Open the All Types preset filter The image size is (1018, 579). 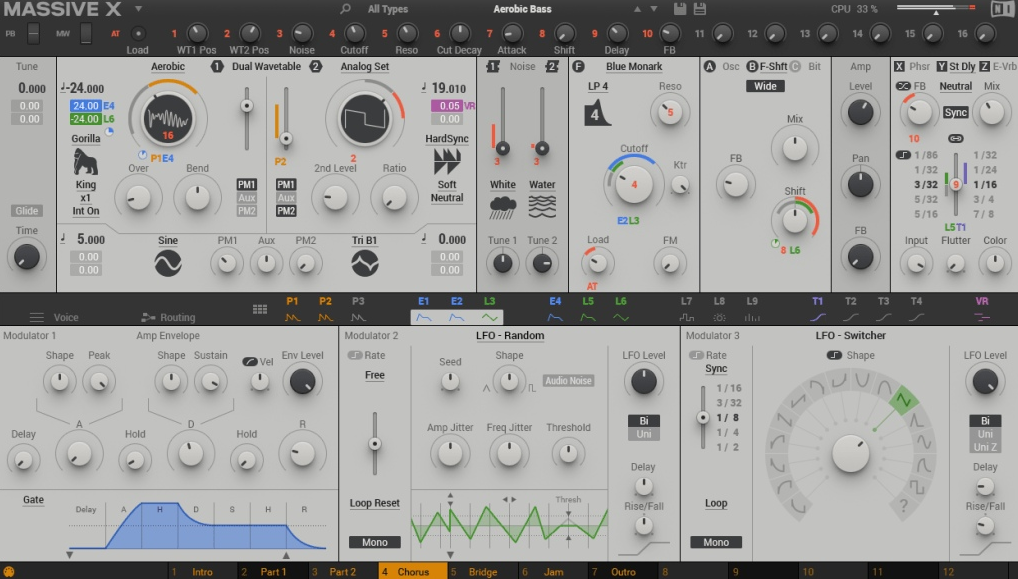388,9
